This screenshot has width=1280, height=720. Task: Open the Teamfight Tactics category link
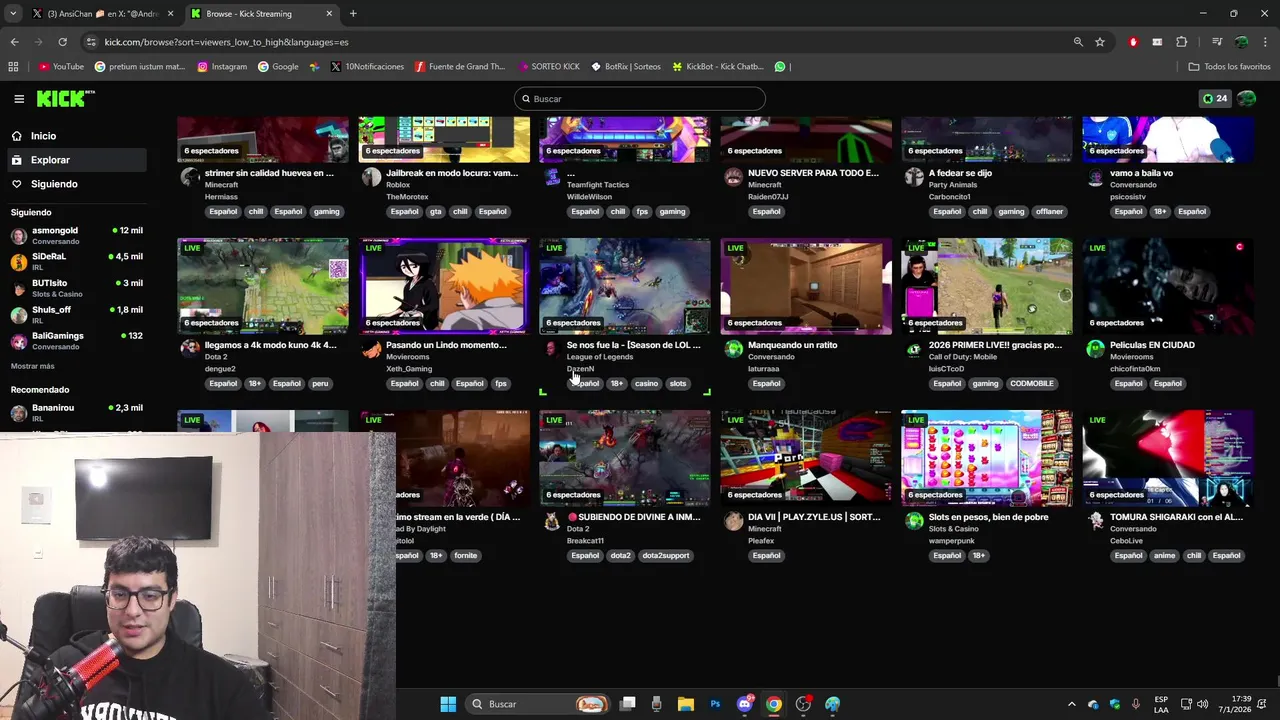[x=598, y=185]
